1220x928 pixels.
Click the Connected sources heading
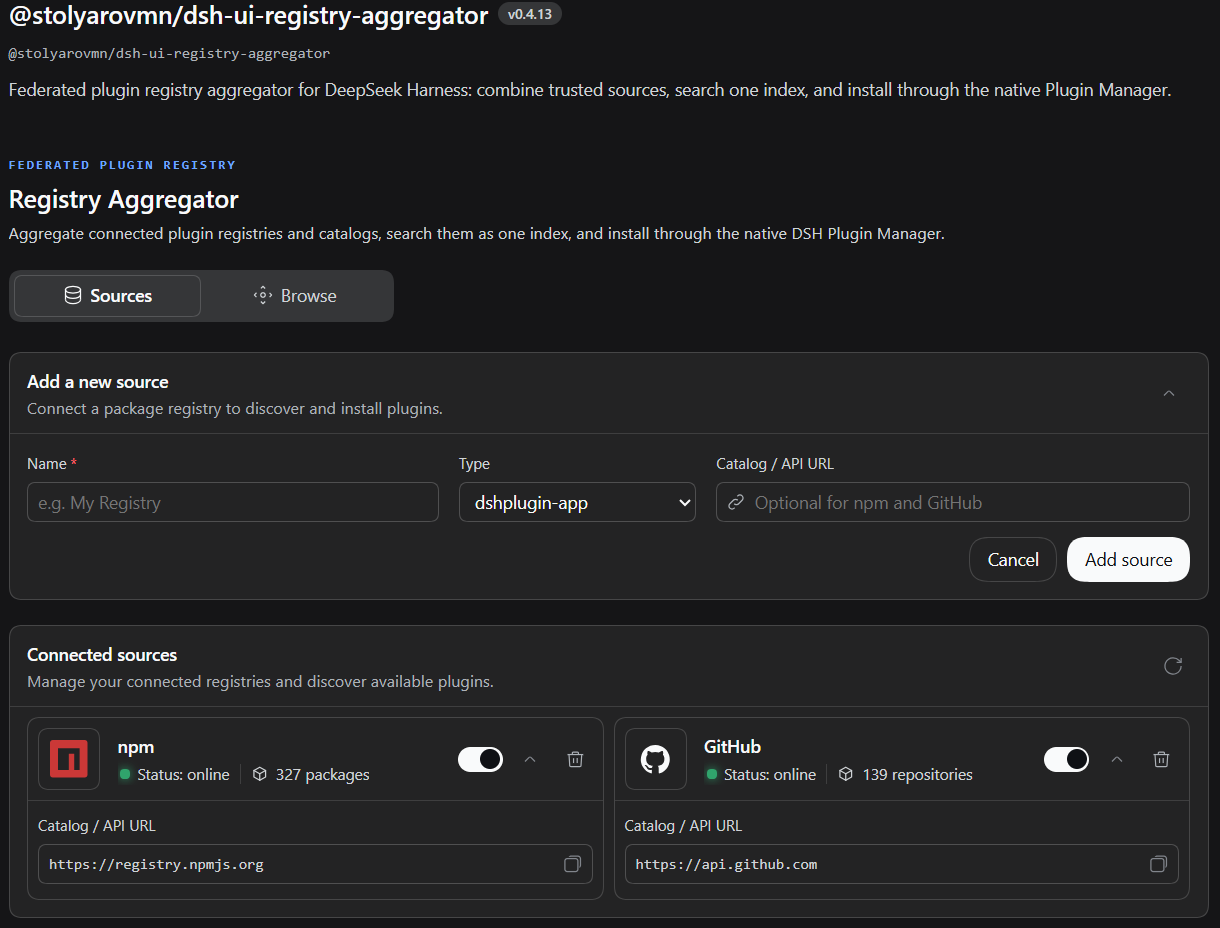coord(102,655)
